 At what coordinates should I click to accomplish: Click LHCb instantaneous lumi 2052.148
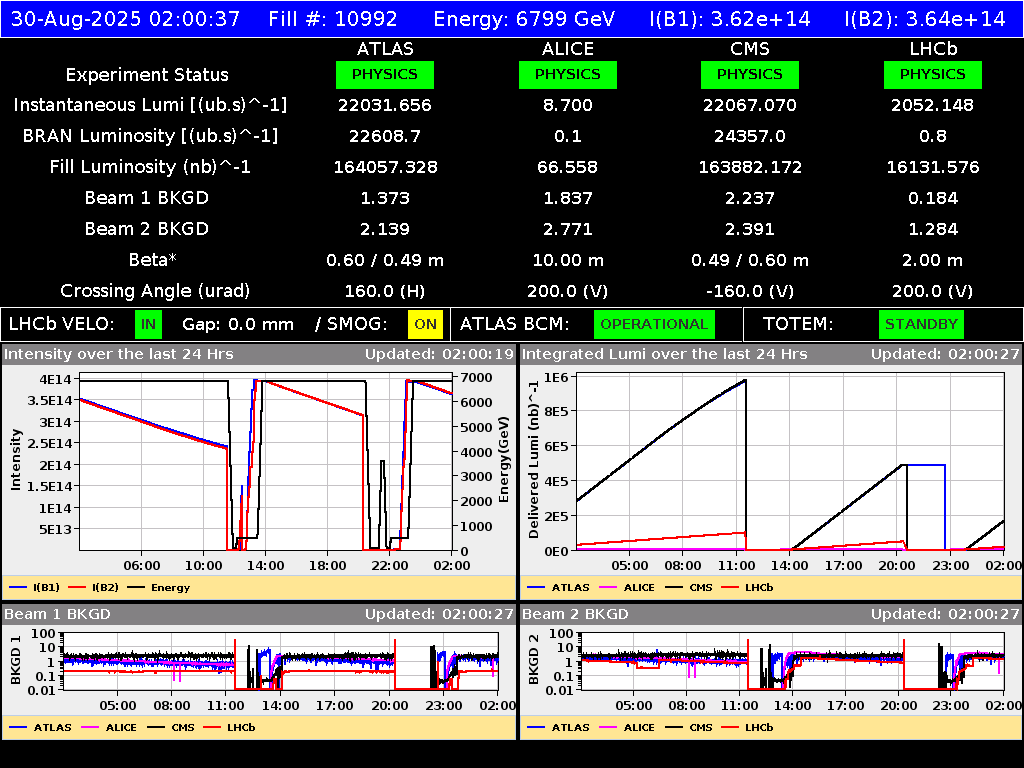[933, 105]
